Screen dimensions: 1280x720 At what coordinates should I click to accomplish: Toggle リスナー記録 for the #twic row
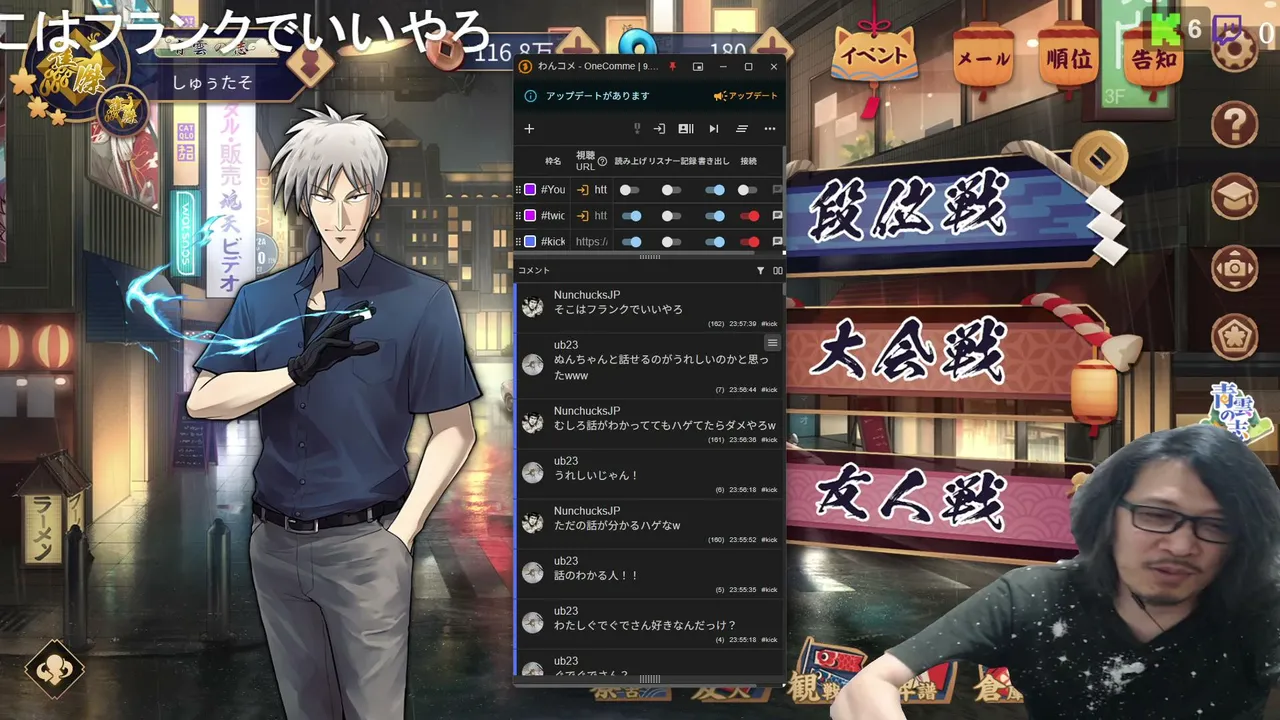(x=670, y=215)
